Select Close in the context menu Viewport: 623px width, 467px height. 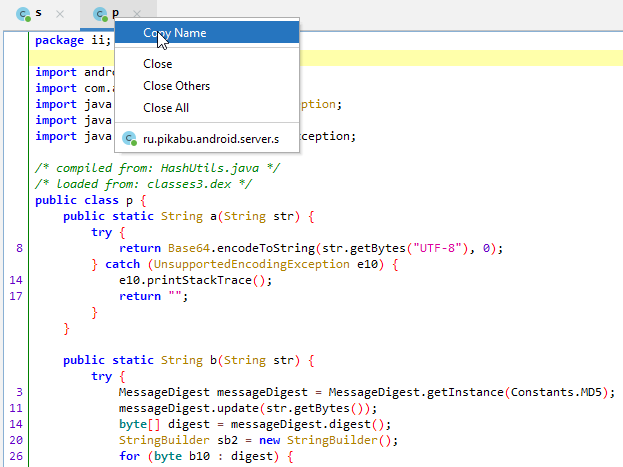158,64
